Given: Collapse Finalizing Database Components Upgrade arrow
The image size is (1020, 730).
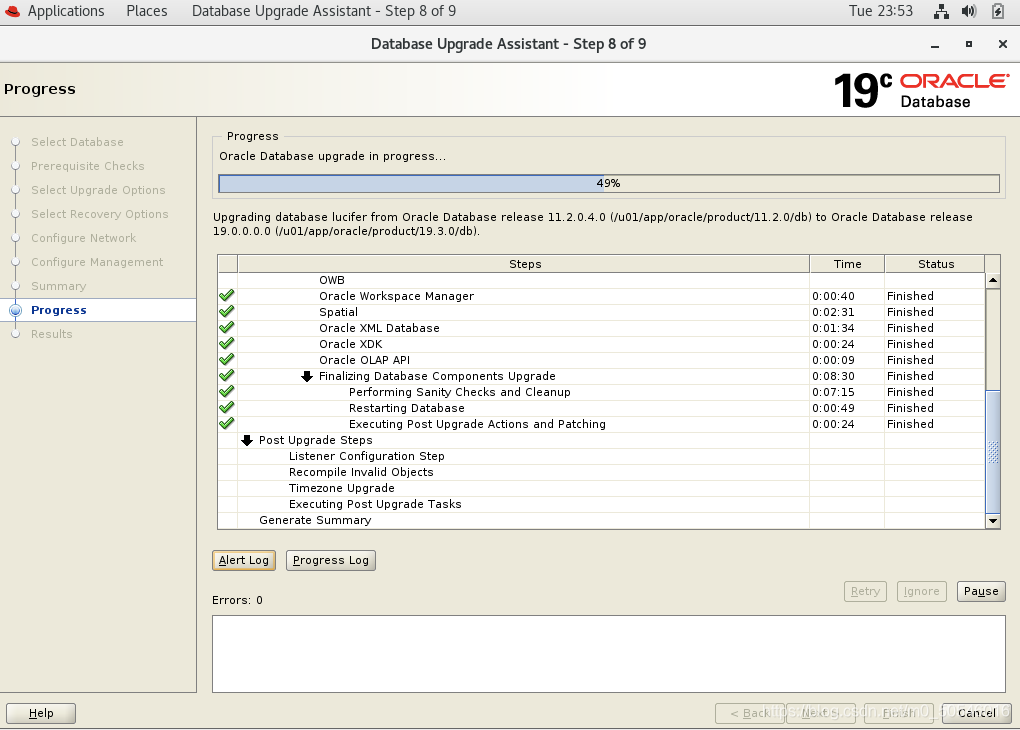Looking at the screenshot, I should [x=307, y=376].
